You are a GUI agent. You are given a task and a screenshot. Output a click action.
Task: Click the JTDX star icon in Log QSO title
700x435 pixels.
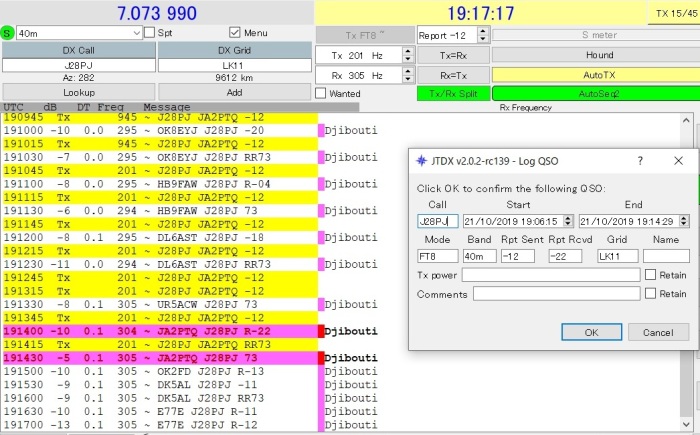pyautogui.click(x=421, y=161)
